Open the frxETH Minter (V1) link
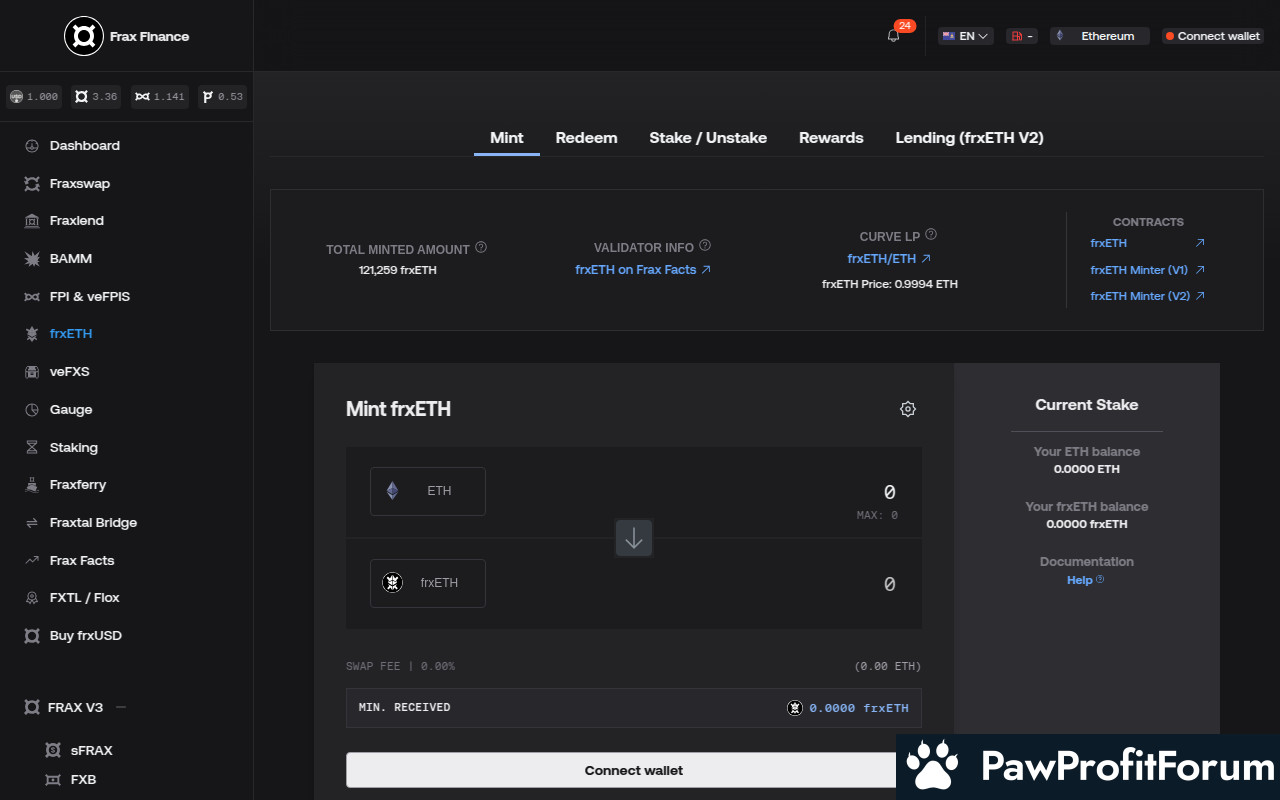 (x=1147, y=270)
